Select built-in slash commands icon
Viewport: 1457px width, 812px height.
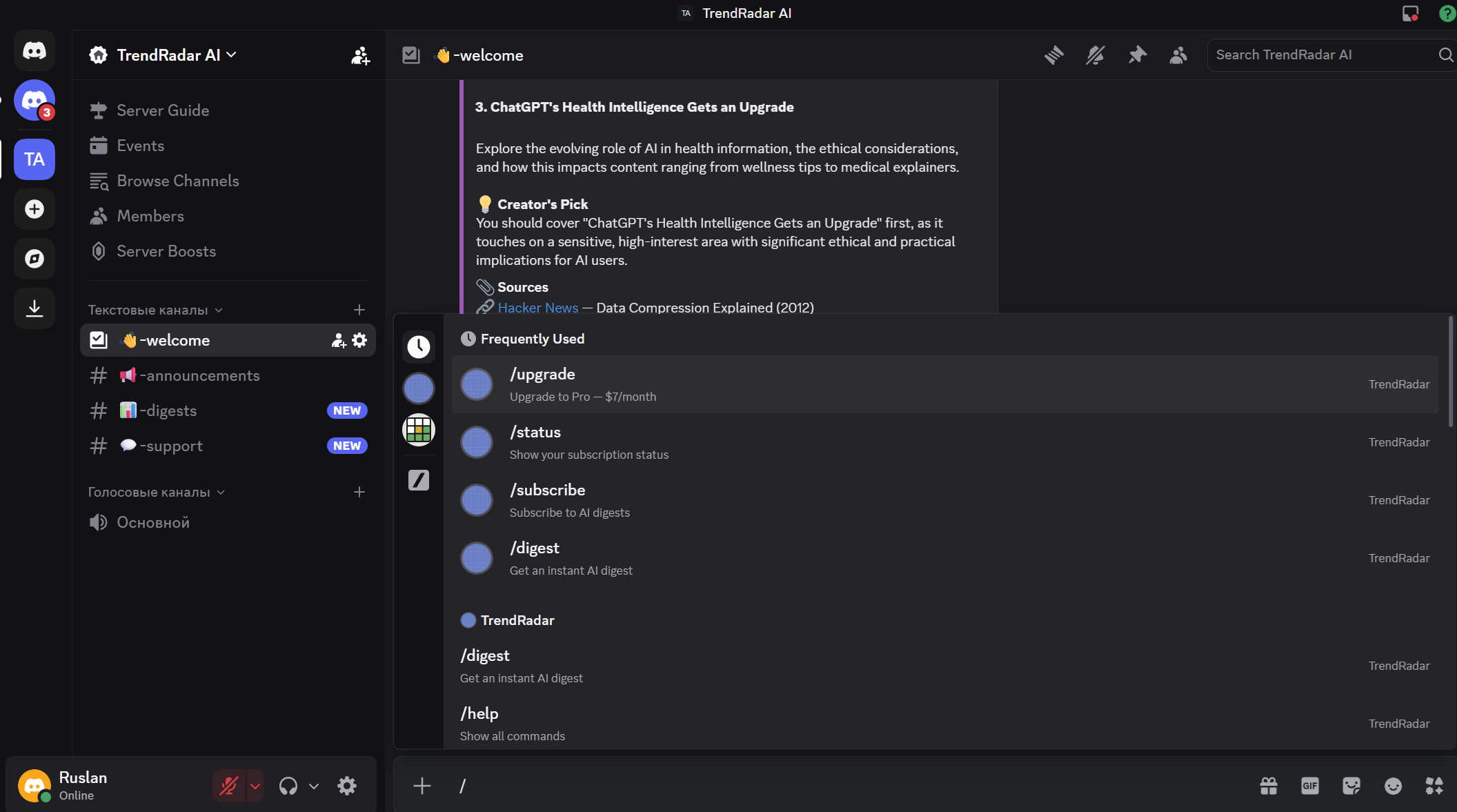click(419, 479)
